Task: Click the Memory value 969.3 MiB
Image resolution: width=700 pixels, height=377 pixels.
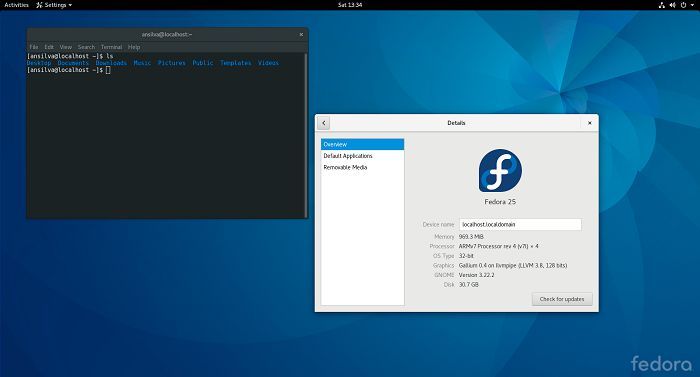Action: click(x=471, y=237)
